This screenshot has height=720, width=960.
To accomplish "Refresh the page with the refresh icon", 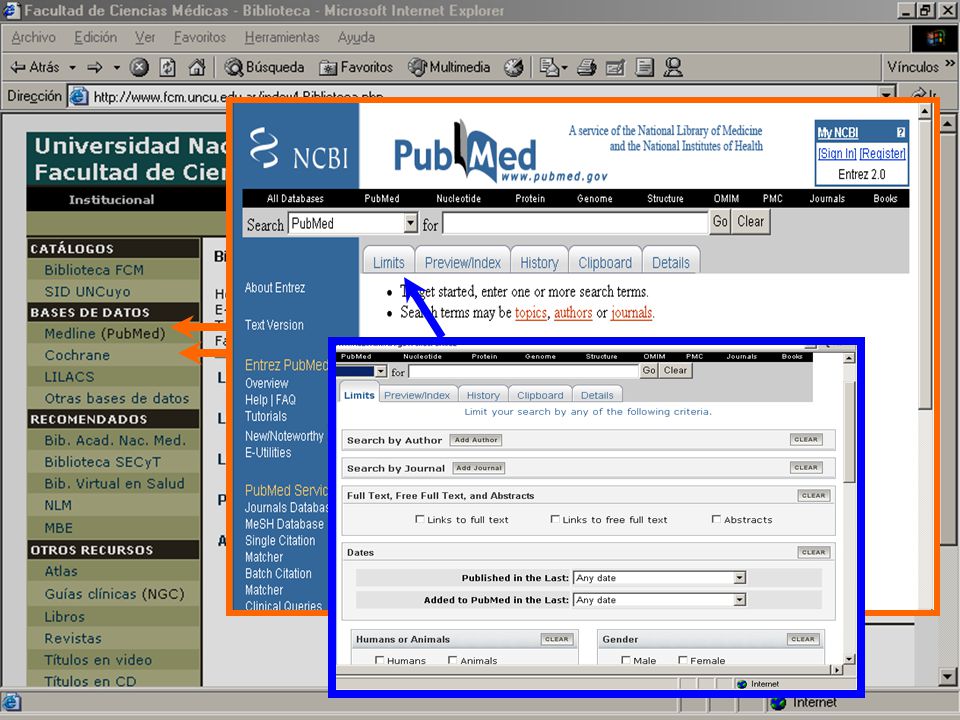I will (168, 67).
